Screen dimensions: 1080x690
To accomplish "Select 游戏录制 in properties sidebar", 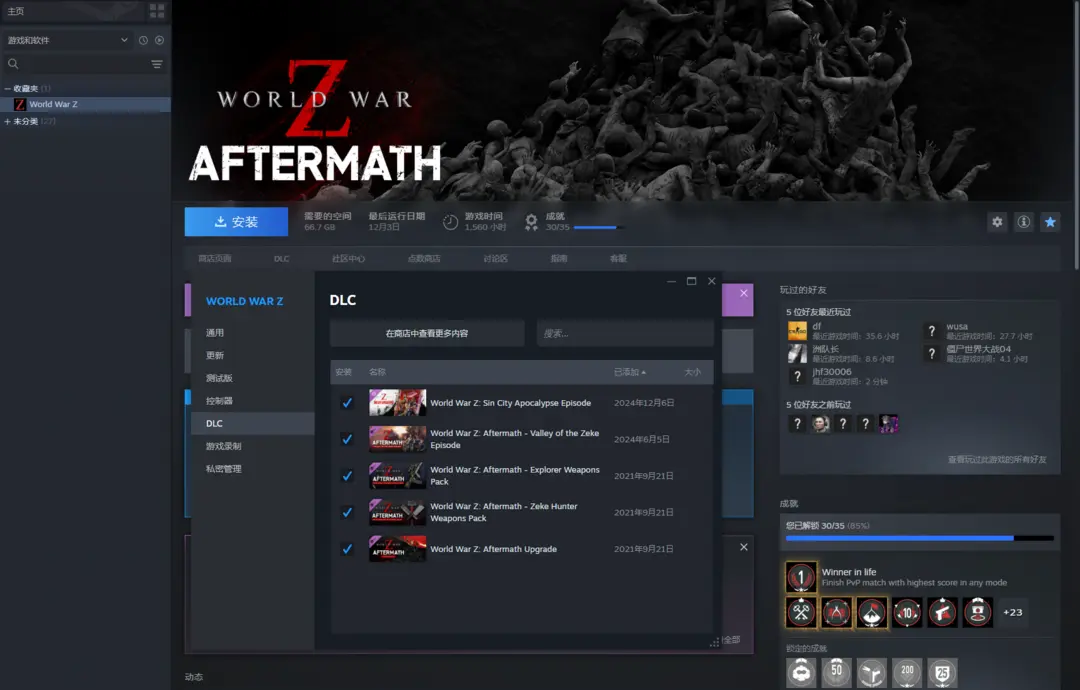I will [x=253, y=446].
